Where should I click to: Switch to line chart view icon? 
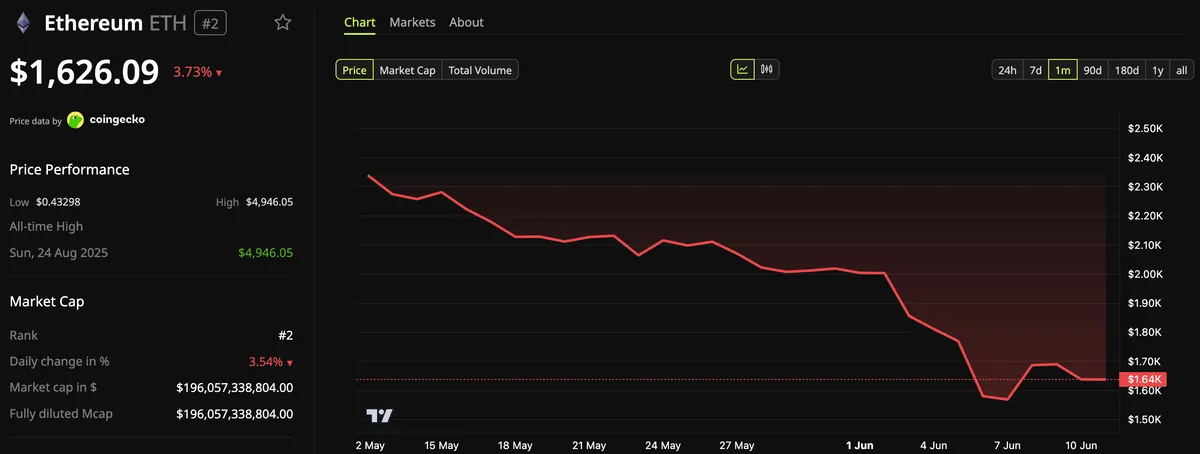(x=743, y=70)
